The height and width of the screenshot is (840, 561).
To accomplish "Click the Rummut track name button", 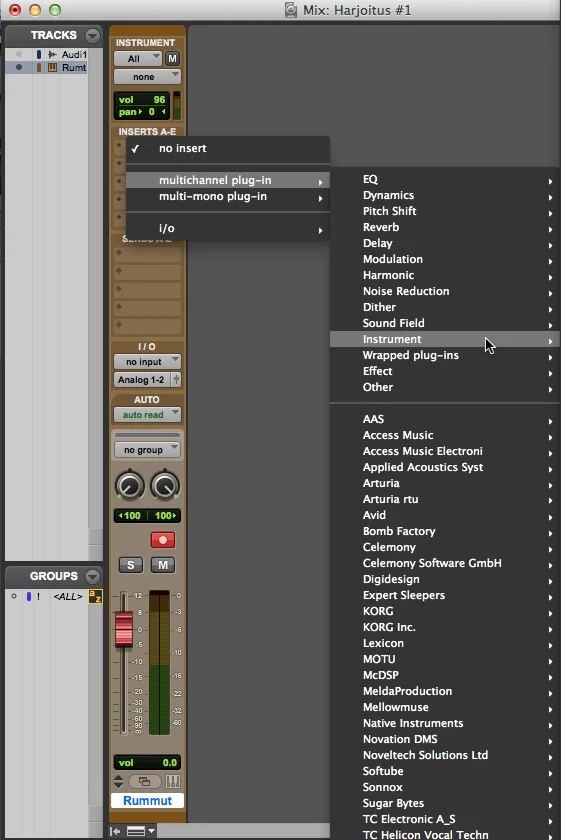I will point(147,800).
